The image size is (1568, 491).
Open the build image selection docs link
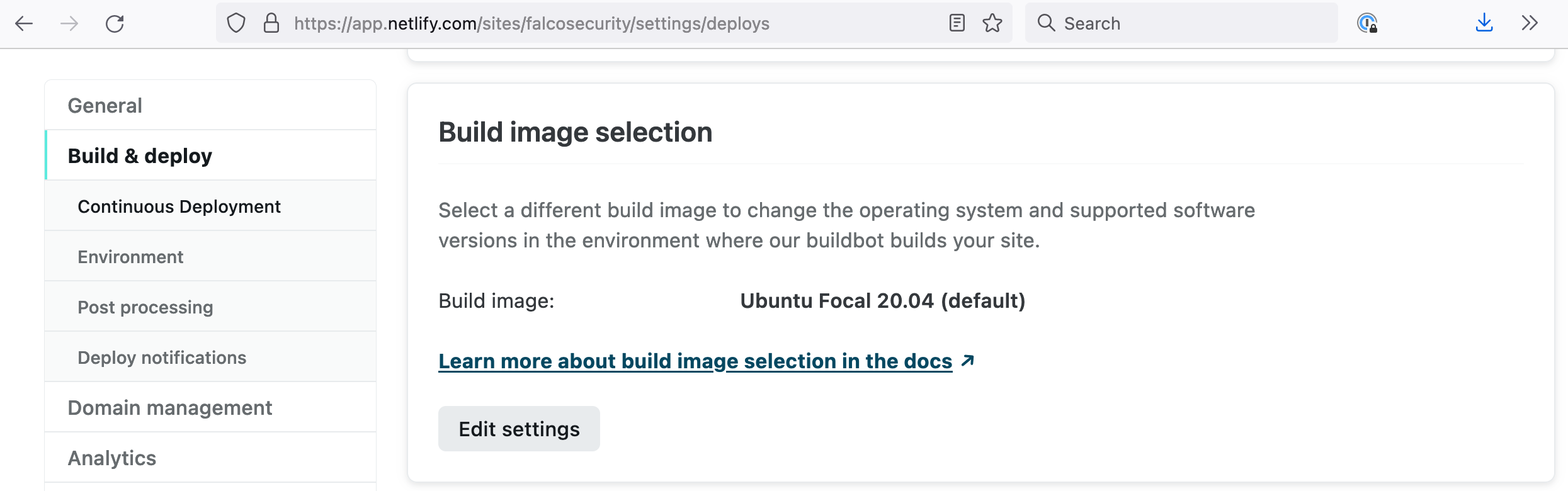[695, 361]
